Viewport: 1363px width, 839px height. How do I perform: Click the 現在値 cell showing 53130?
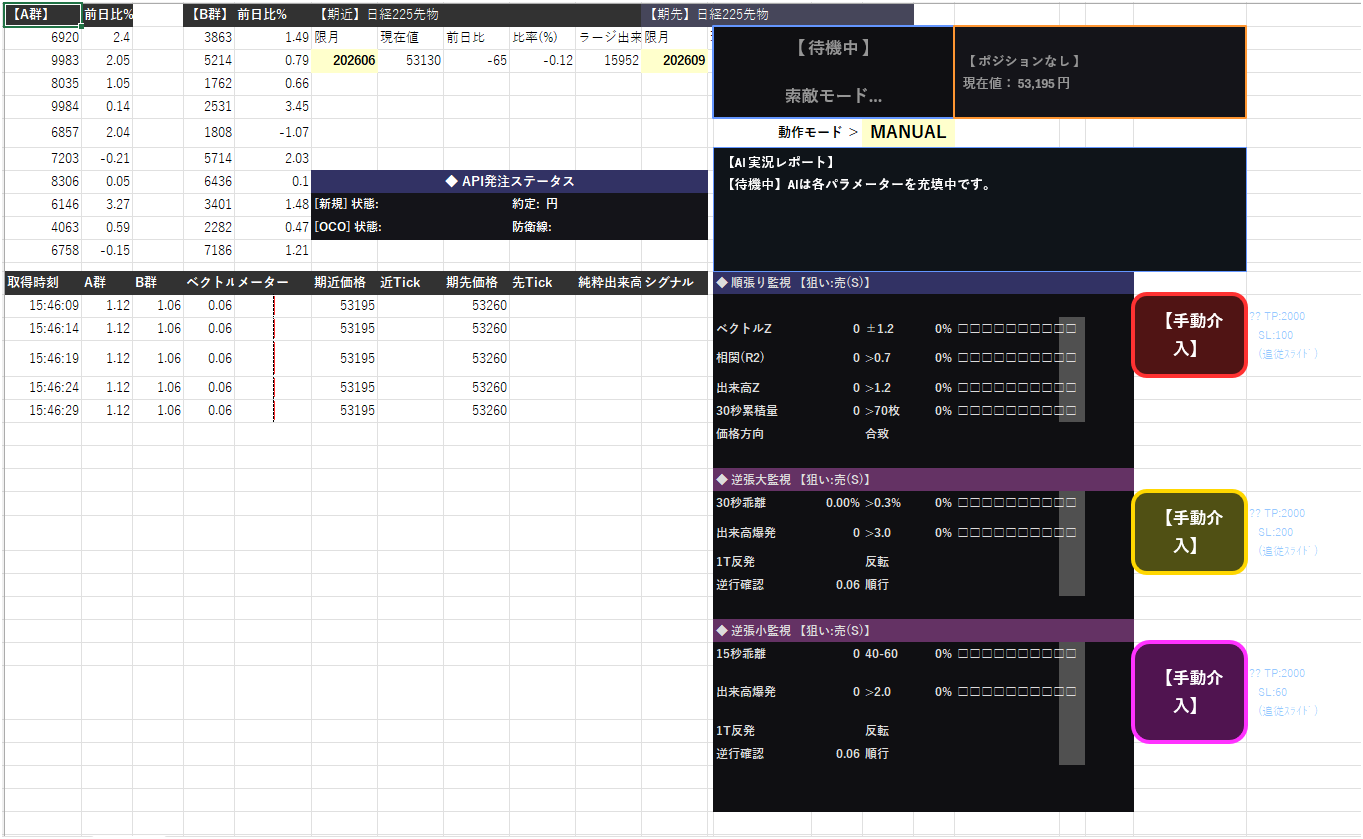pos(410,61)
